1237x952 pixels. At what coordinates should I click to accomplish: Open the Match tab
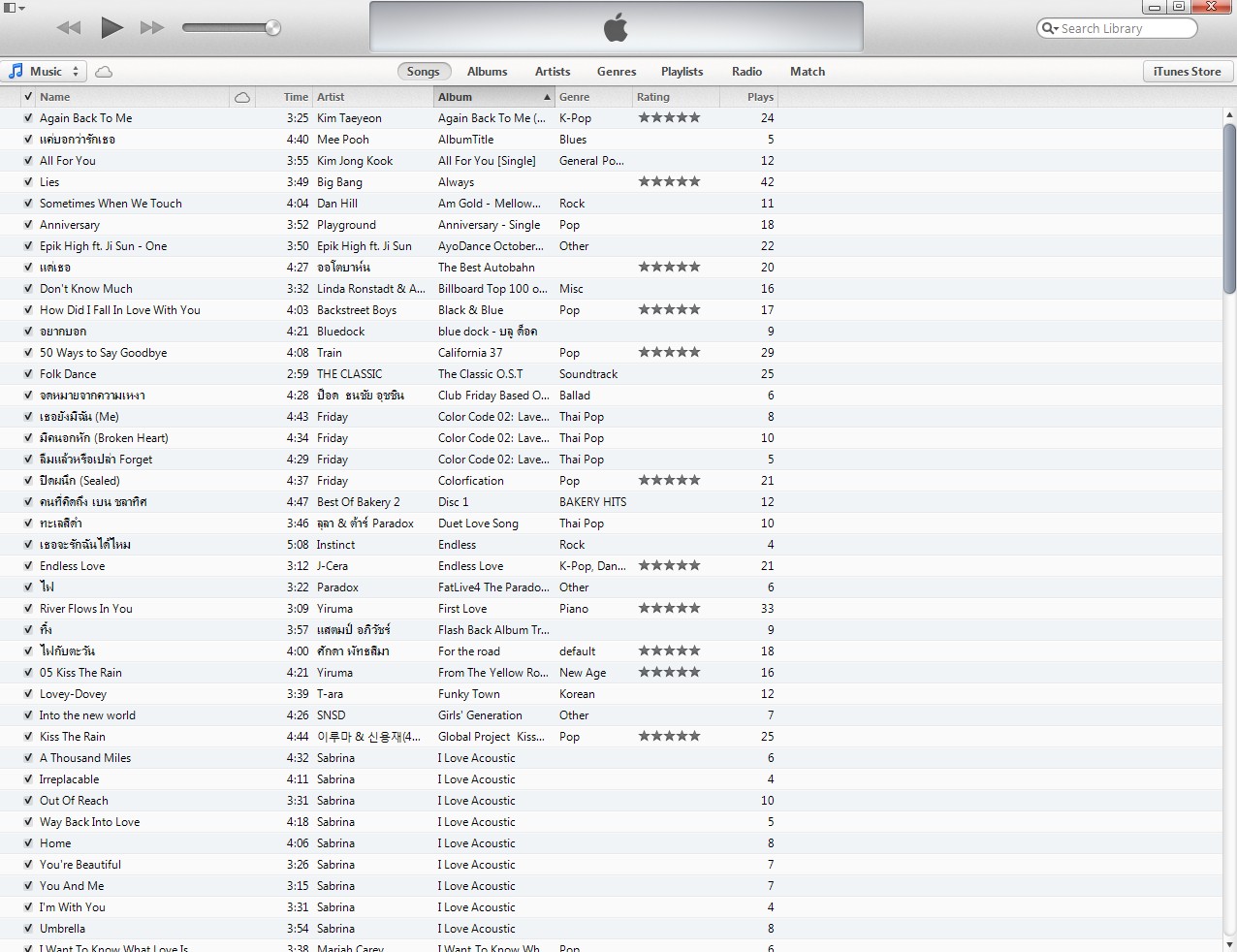pos(808,71)
